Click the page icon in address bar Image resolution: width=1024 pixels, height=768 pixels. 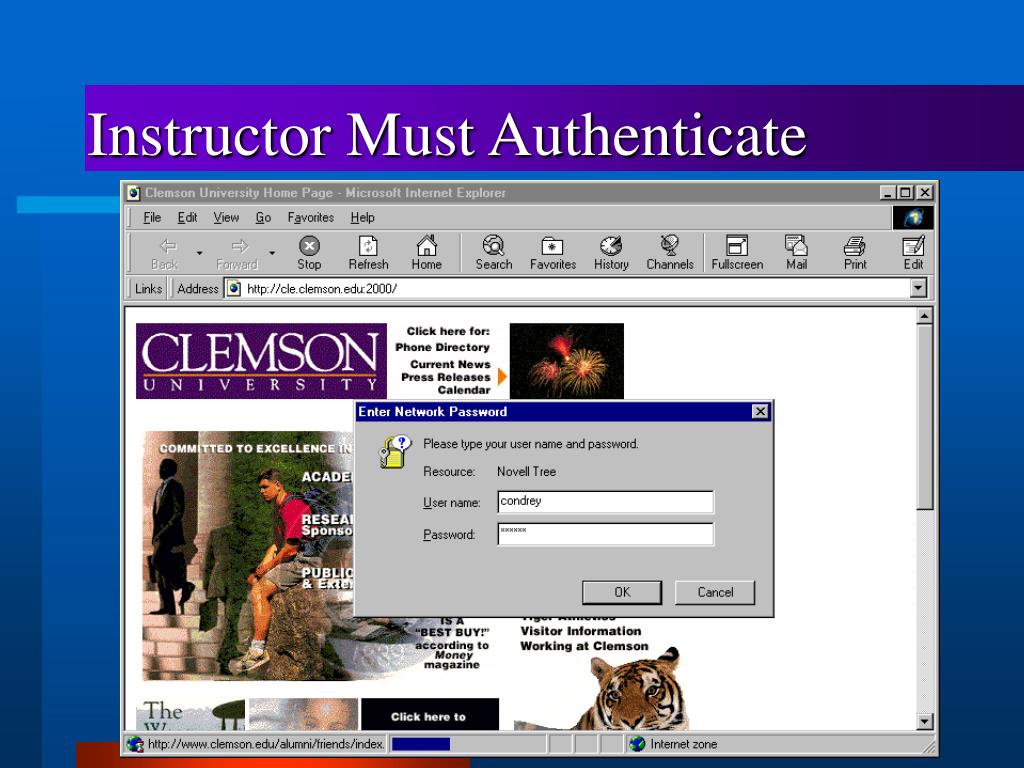point(234,289)
